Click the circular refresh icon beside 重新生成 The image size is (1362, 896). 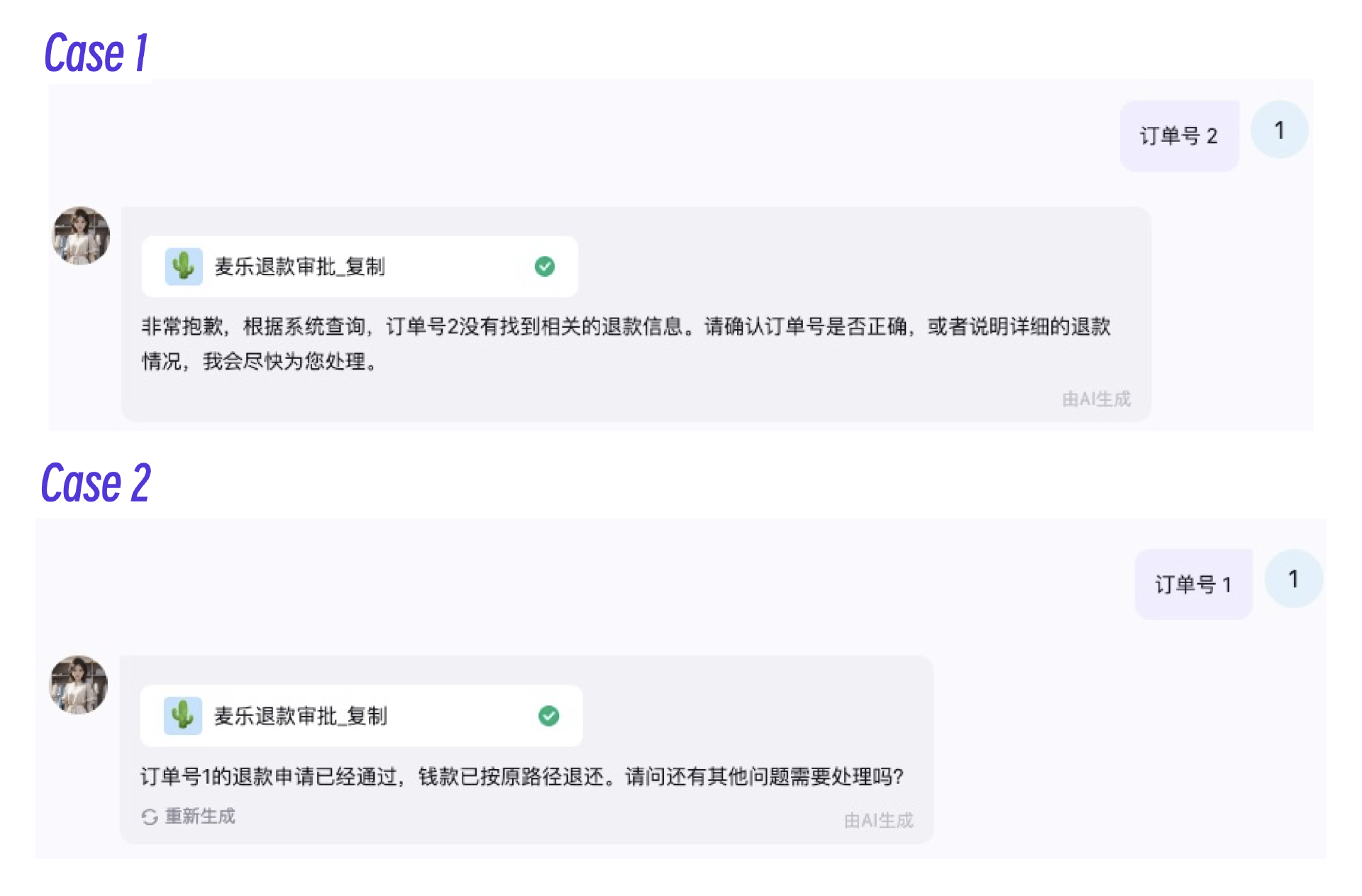(x=150, y=817)
